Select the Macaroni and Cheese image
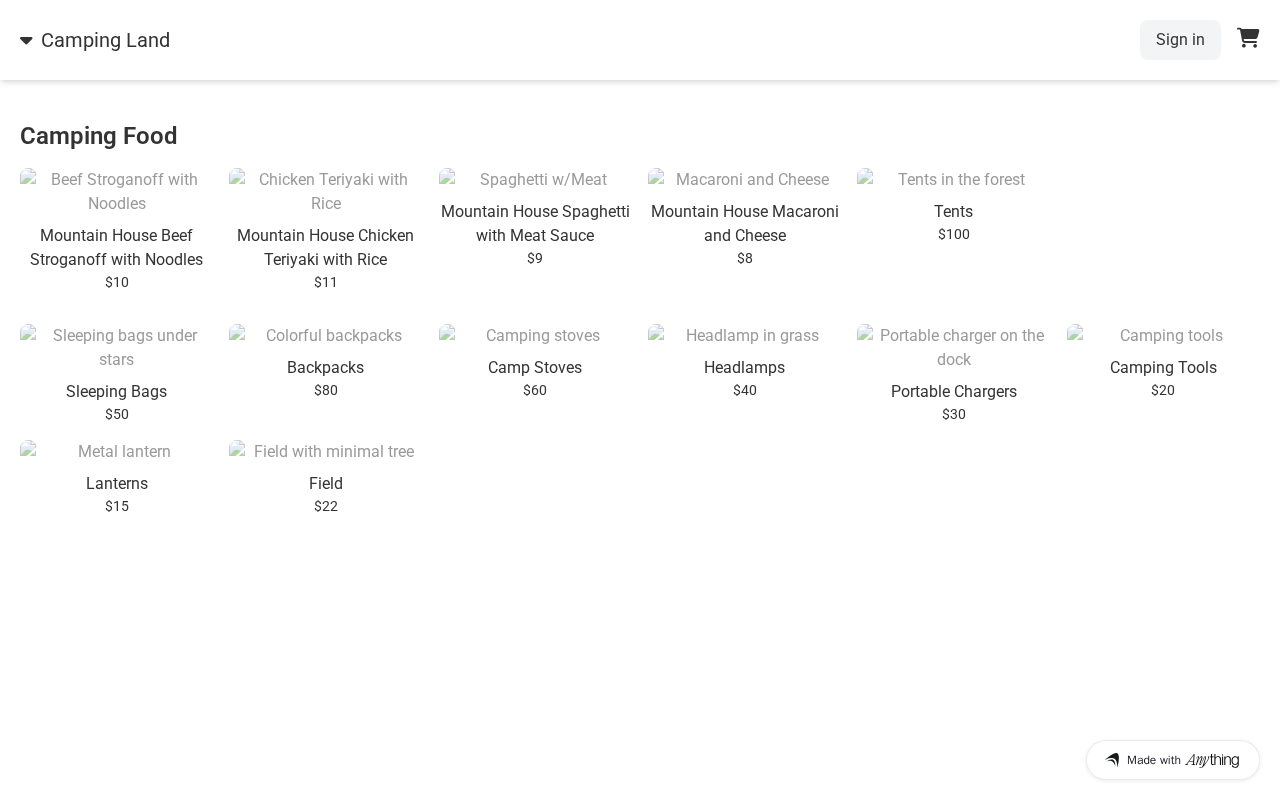1280x800 pixels. 744,180
